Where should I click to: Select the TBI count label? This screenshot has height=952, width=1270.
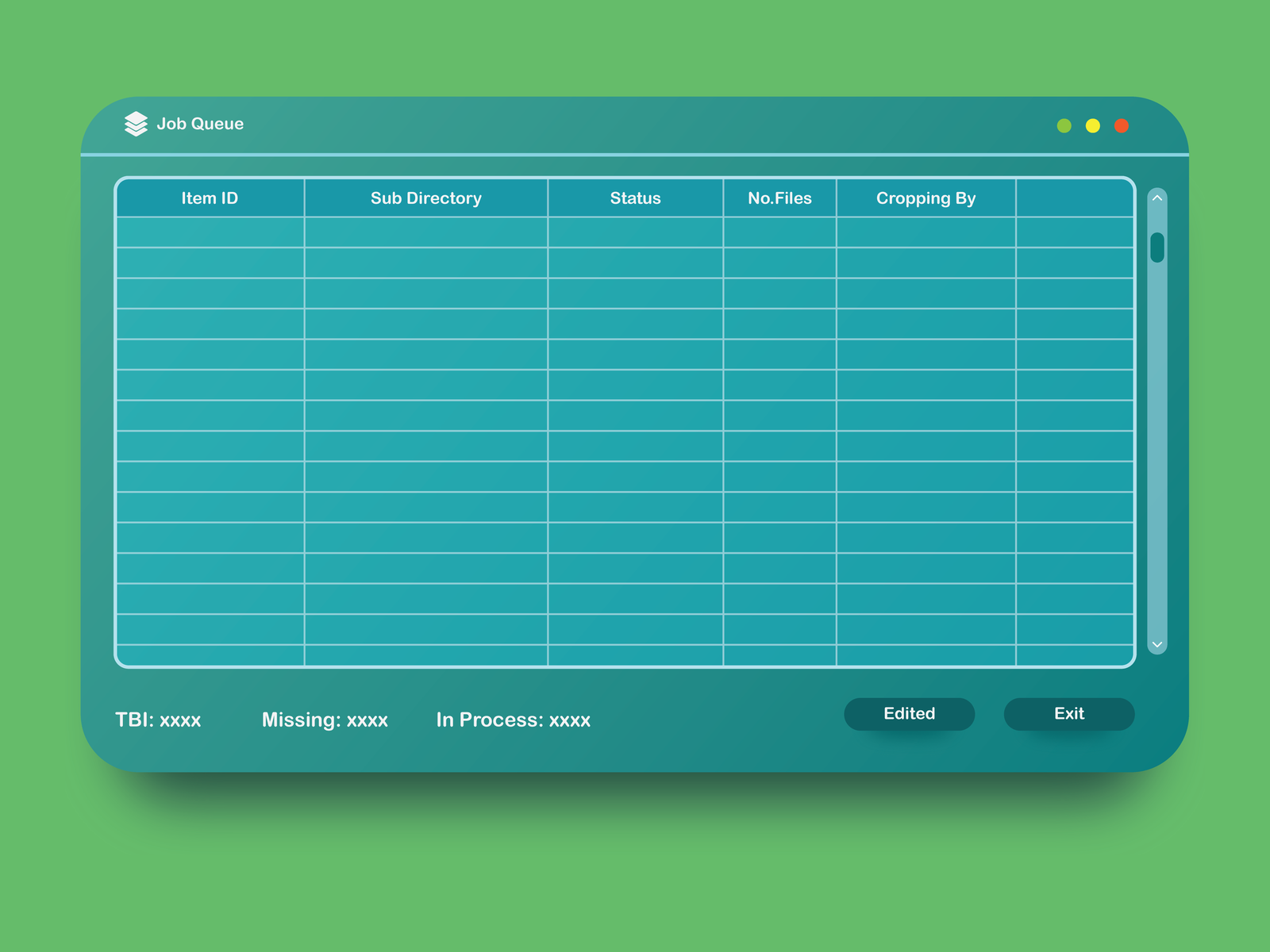coord(158,720)
